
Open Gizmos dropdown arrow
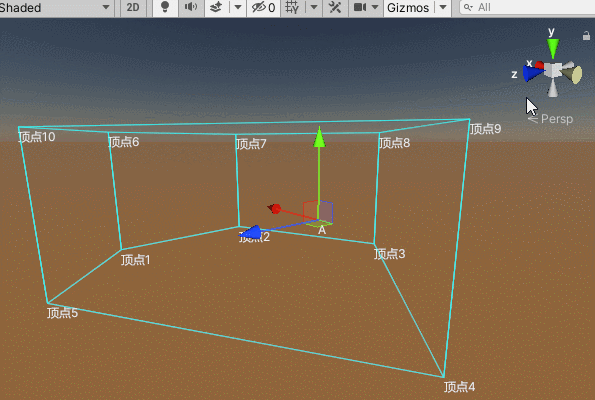coord(443,7)
